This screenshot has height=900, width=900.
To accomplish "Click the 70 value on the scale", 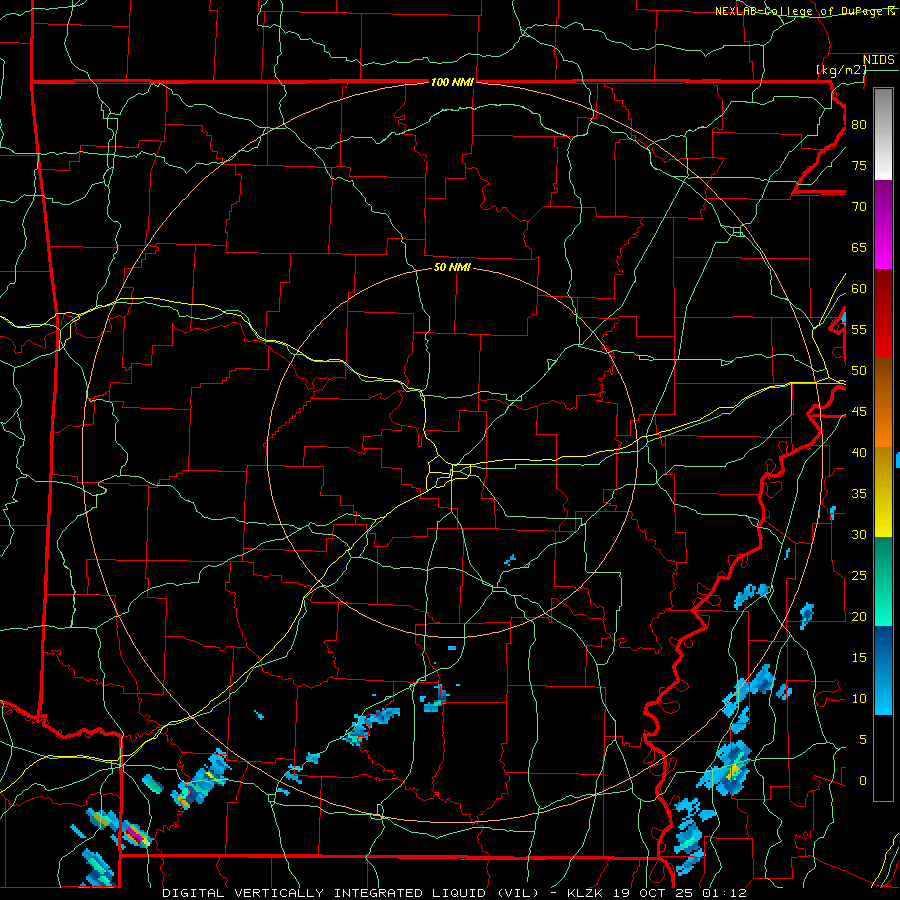I will [x=859, y=207].
